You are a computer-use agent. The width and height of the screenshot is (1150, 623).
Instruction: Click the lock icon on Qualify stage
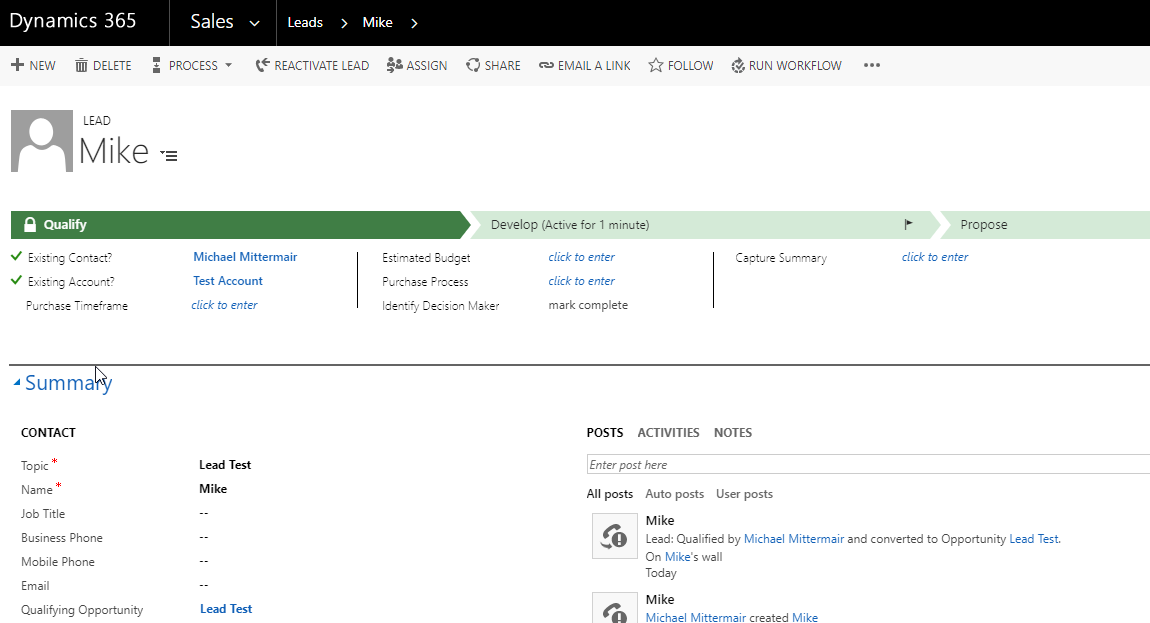coord(30,225)
